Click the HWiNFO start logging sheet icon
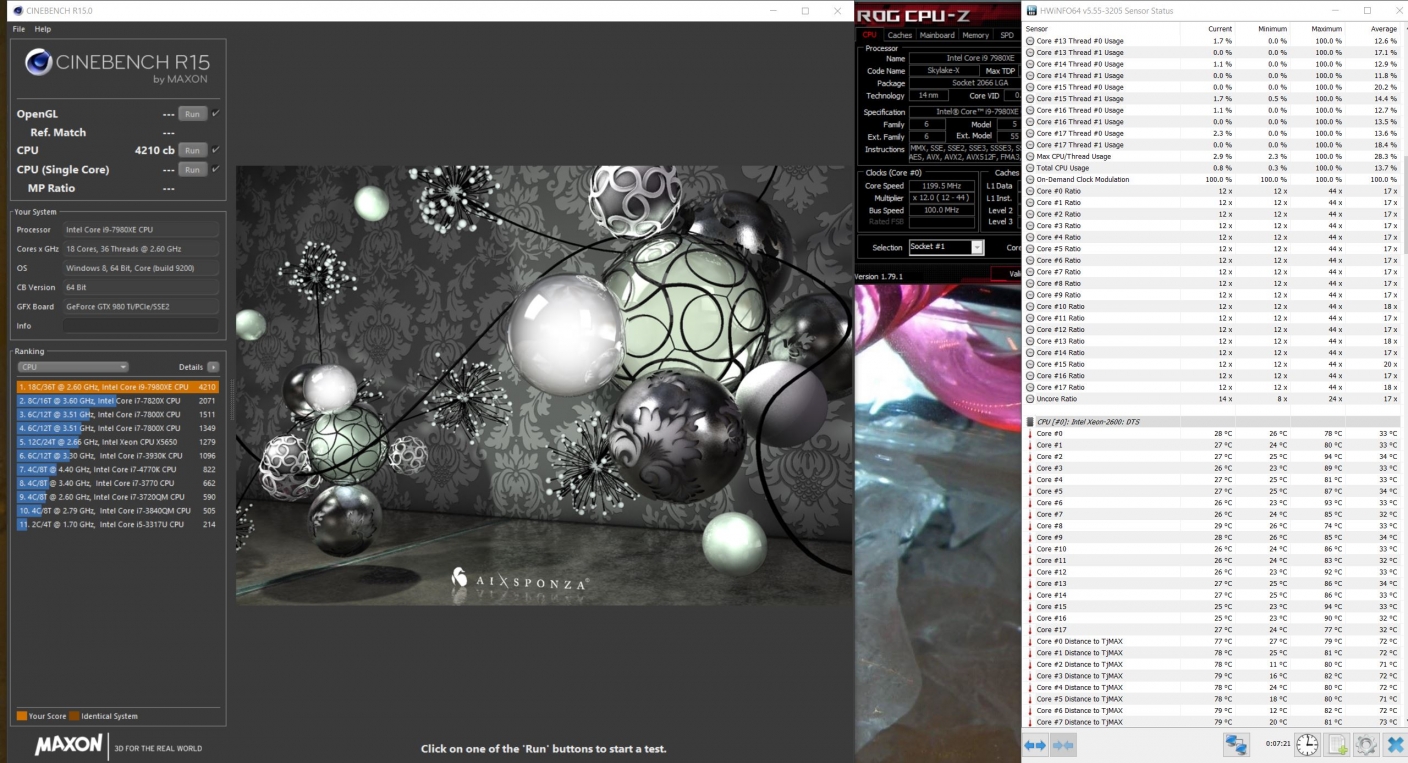This screenshot has height=763, width=1408. point(1337,745)
